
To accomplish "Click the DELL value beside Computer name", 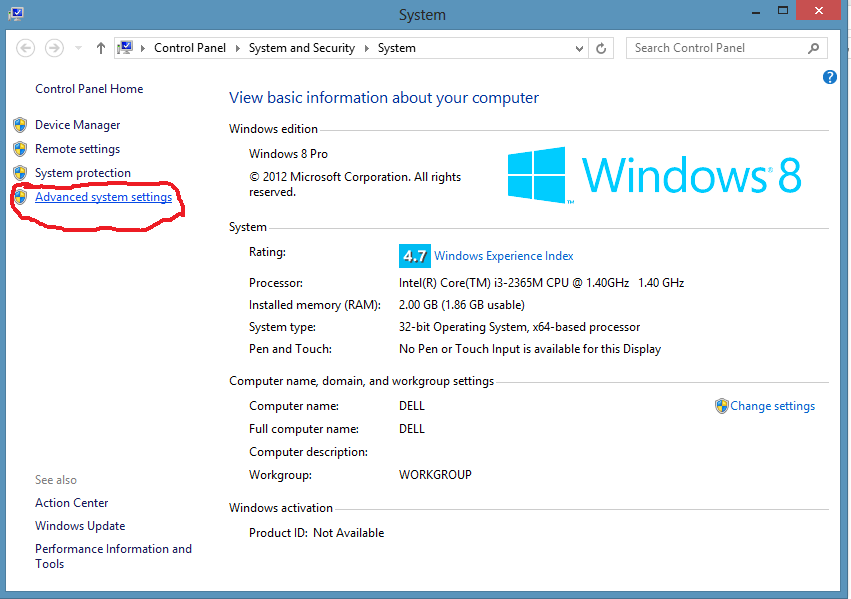I will click(x=412, y=406).
